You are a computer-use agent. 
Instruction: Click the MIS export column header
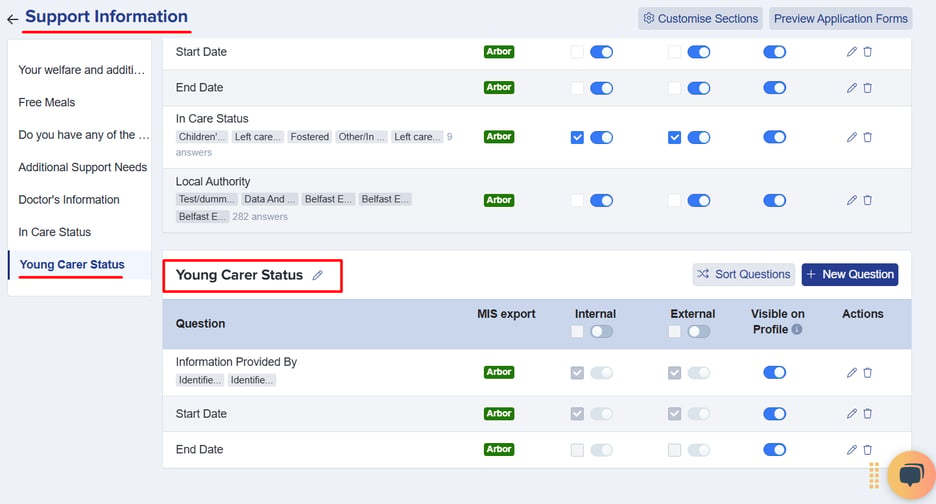click(x=506, y=314)
